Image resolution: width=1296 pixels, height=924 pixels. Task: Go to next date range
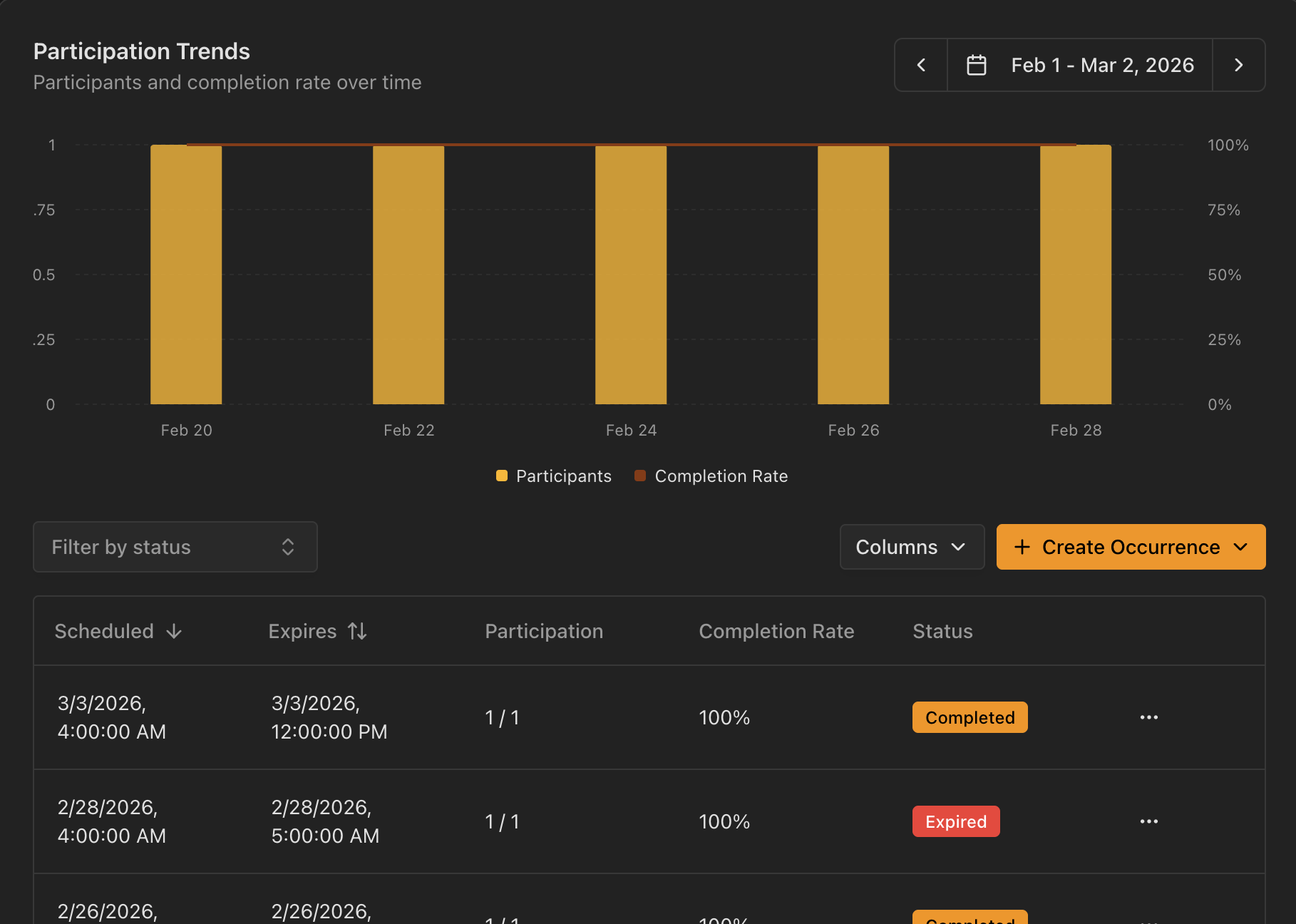1238,65
